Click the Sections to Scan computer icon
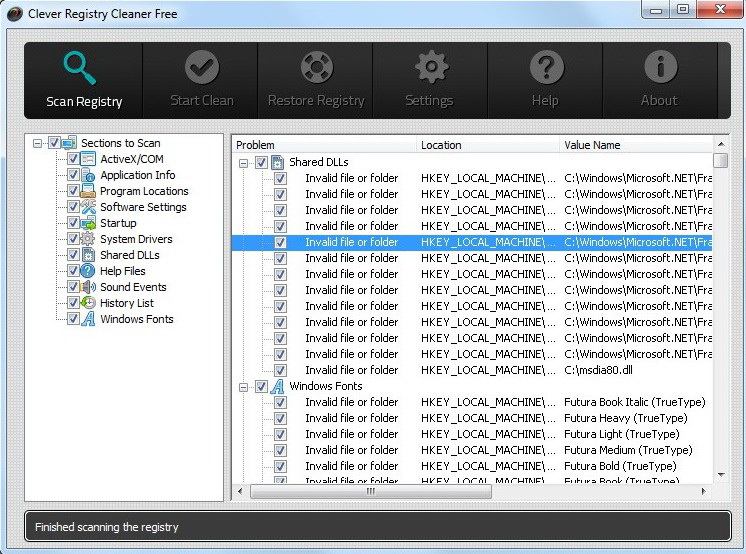Viewport: 746px width, 554px height. (x=69, y=143)
